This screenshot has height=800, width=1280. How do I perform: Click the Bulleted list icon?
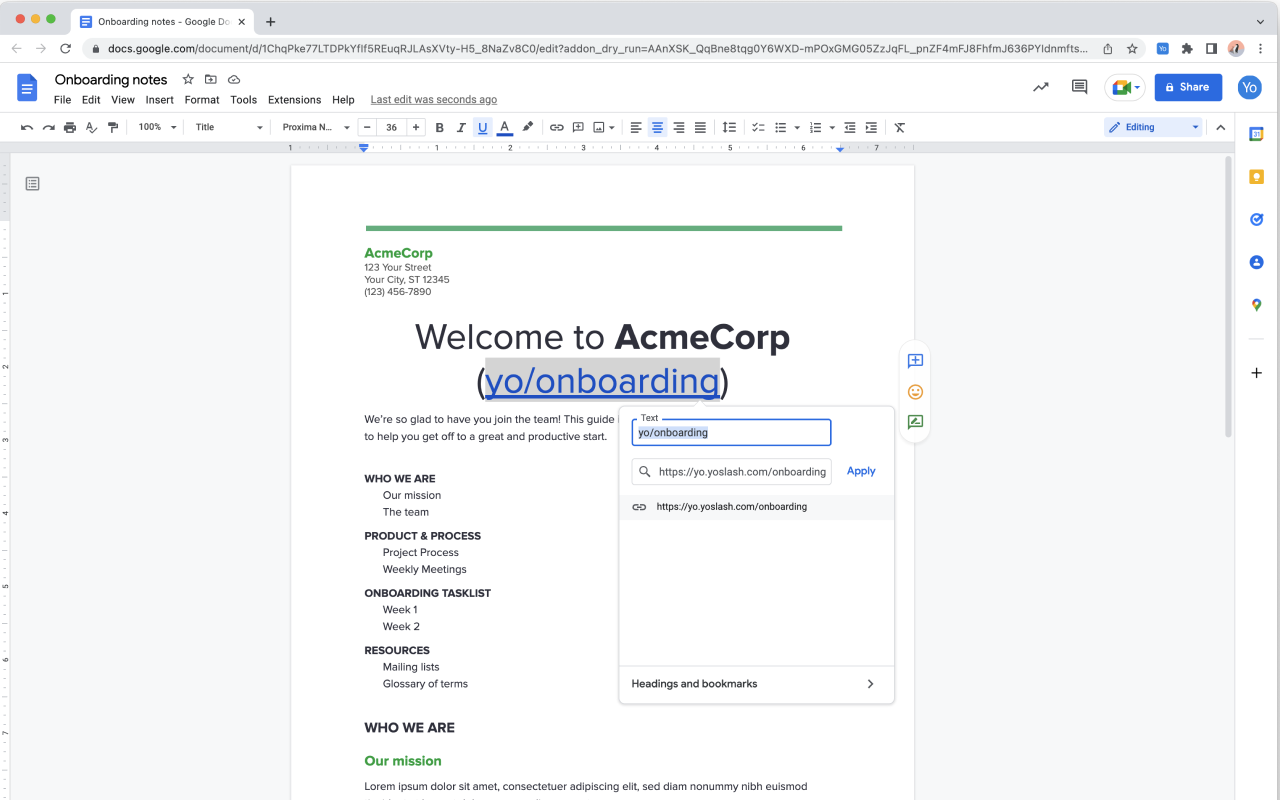[781, 127]
